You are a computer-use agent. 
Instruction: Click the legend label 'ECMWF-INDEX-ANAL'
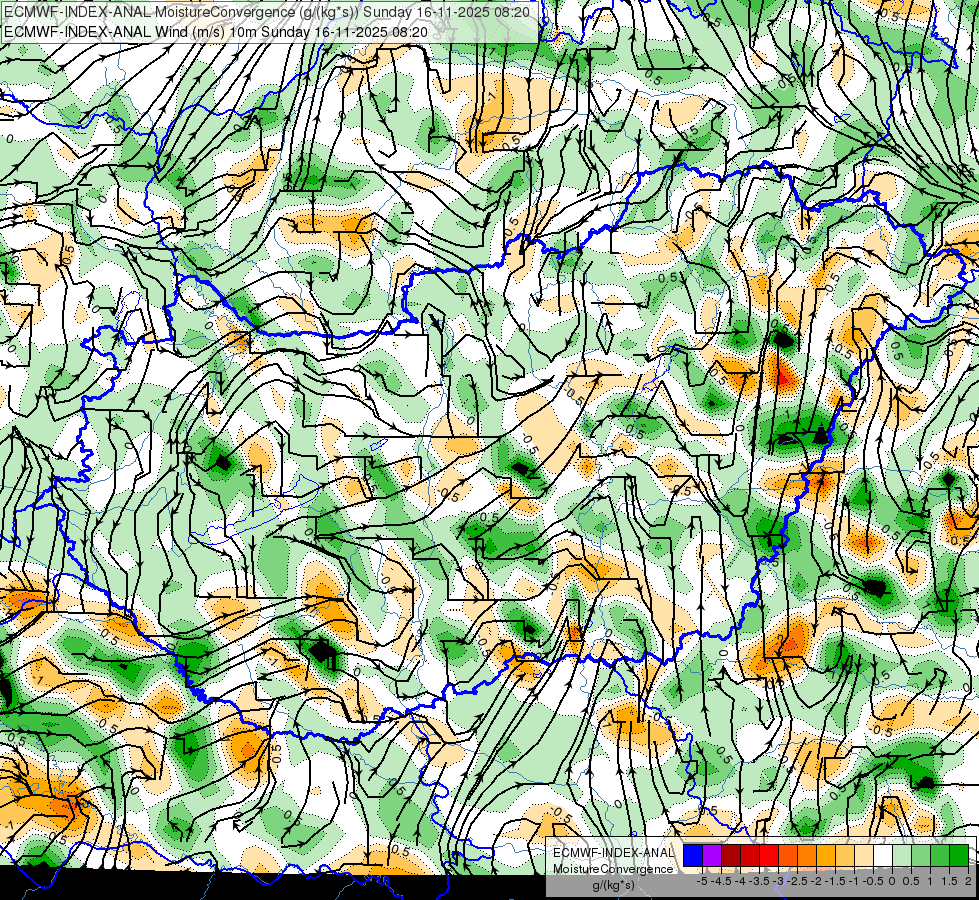click(x=614, y=853)
